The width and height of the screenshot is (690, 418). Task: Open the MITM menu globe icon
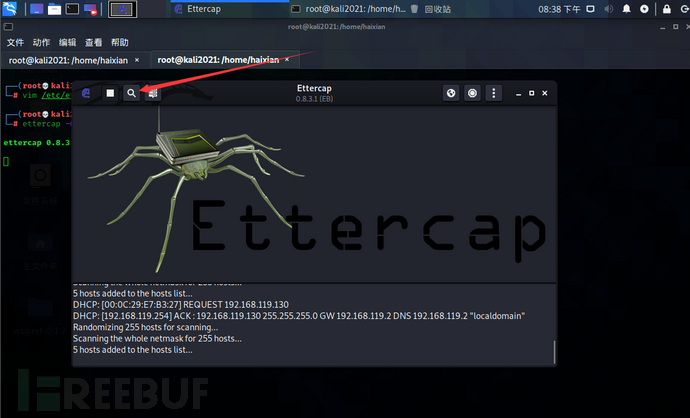(x=451, y=93)
